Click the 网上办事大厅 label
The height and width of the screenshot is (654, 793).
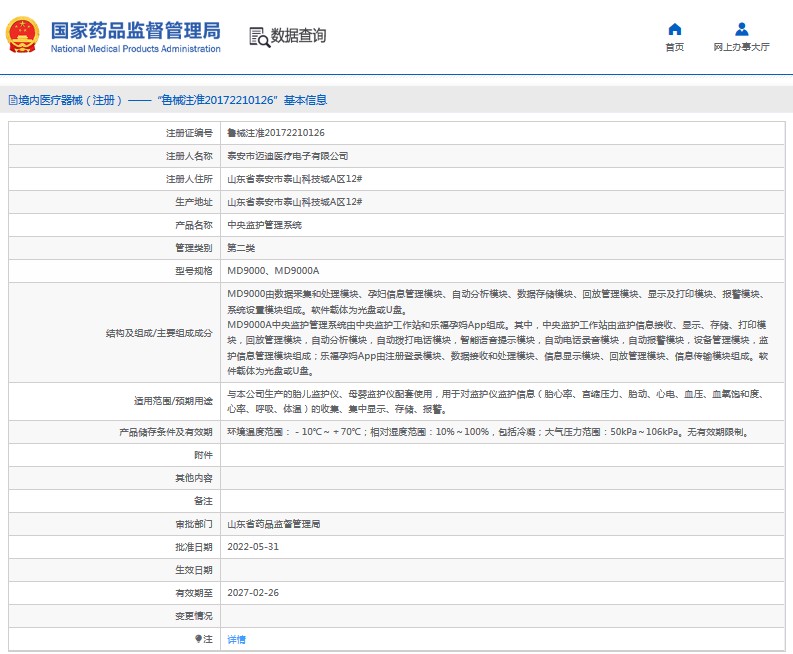741,47
